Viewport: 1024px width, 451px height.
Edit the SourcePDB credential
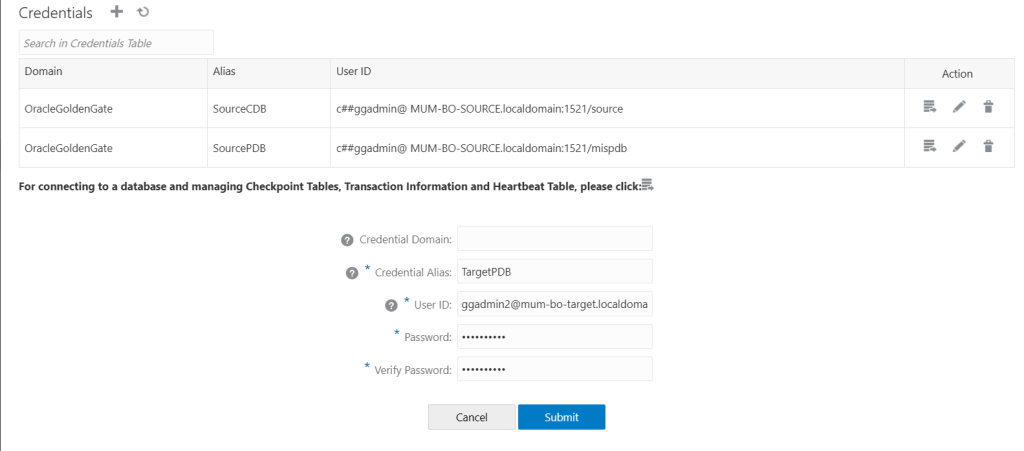tap(959, 147)
